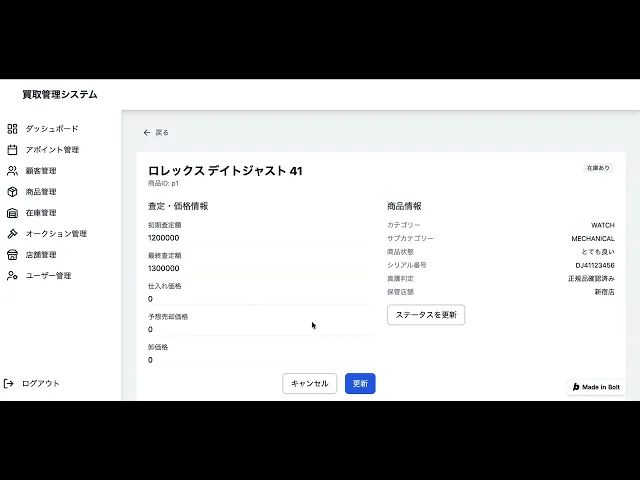640x480 pixels.
Task: Focus the 初期査定額 field with 1200000
Action: point(260,238)
